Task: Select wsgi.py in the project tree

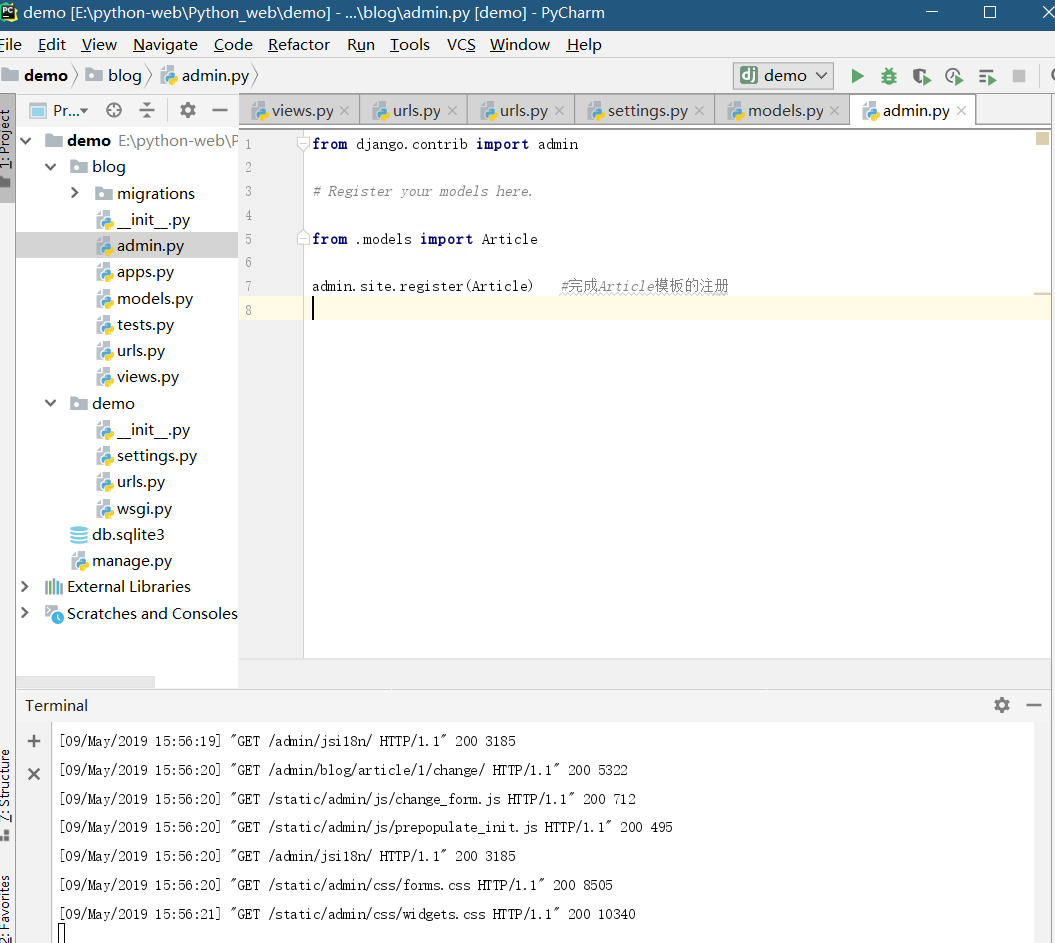Action: [x=134, y=508]
